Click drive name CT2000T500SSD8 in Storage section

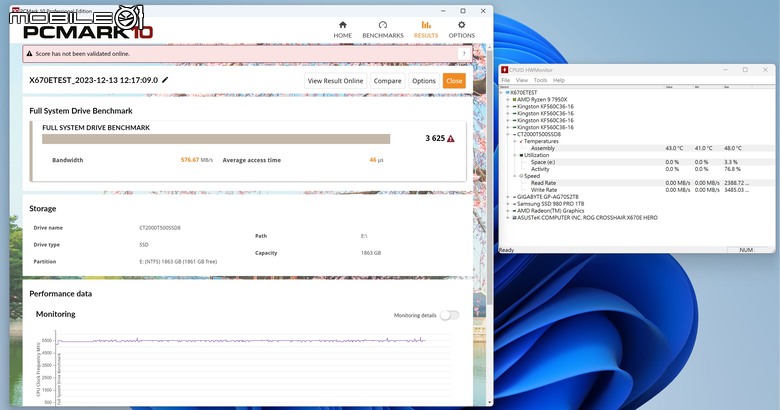160,228
